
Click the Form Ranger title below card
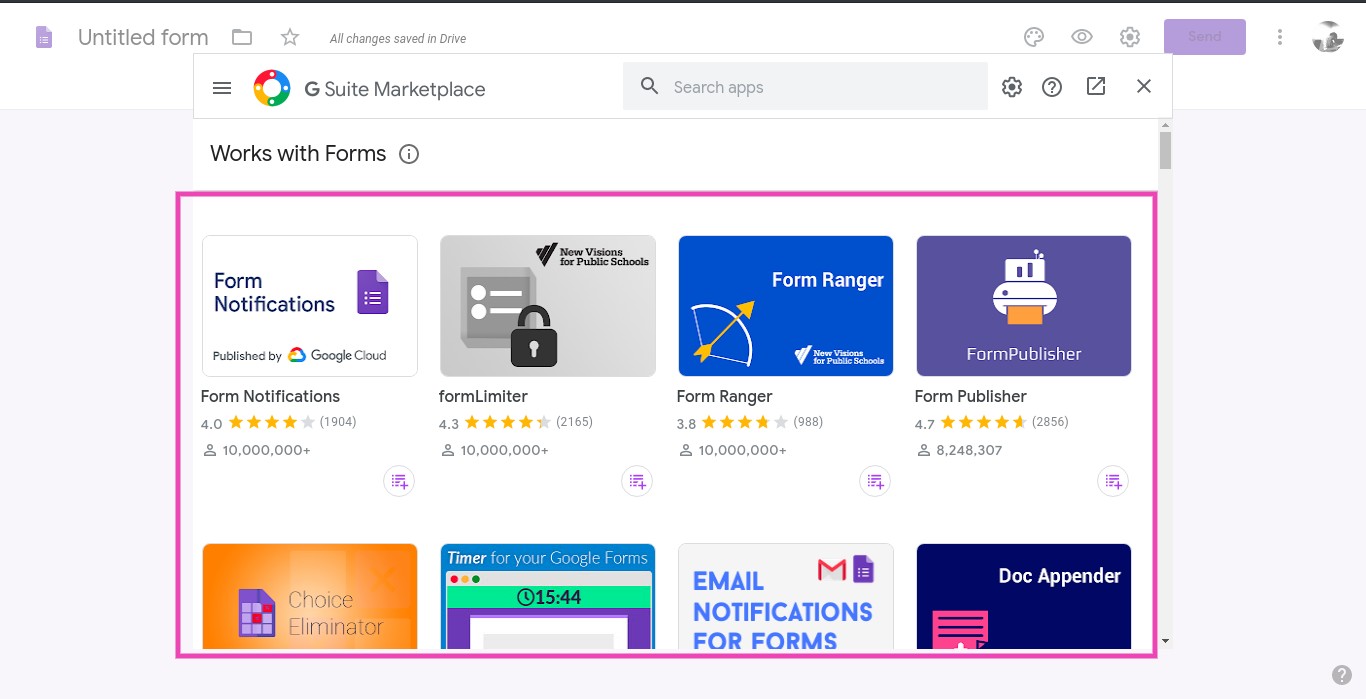[x=725, y=396]
